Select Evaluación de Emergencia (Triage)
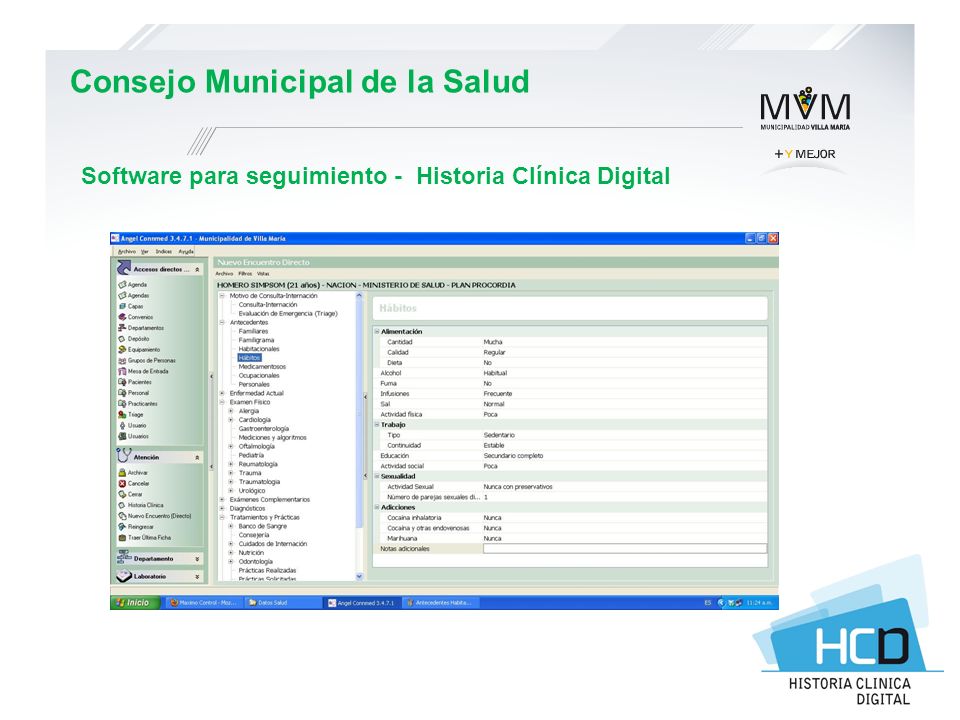This screenshot has height=720, width=960. tap(288, 313)
